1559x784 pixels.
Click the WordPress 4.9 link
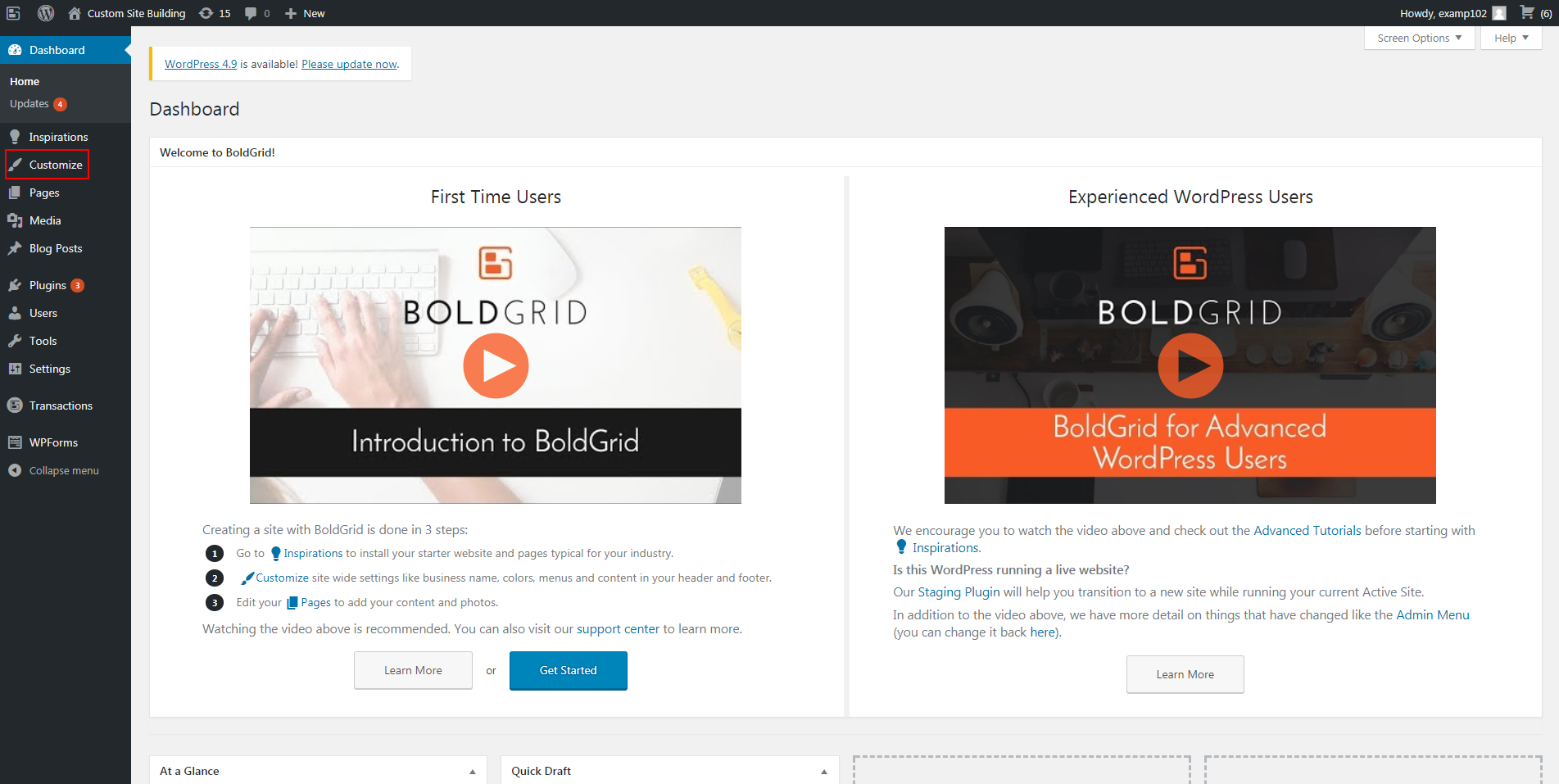[x=201, y=64]
